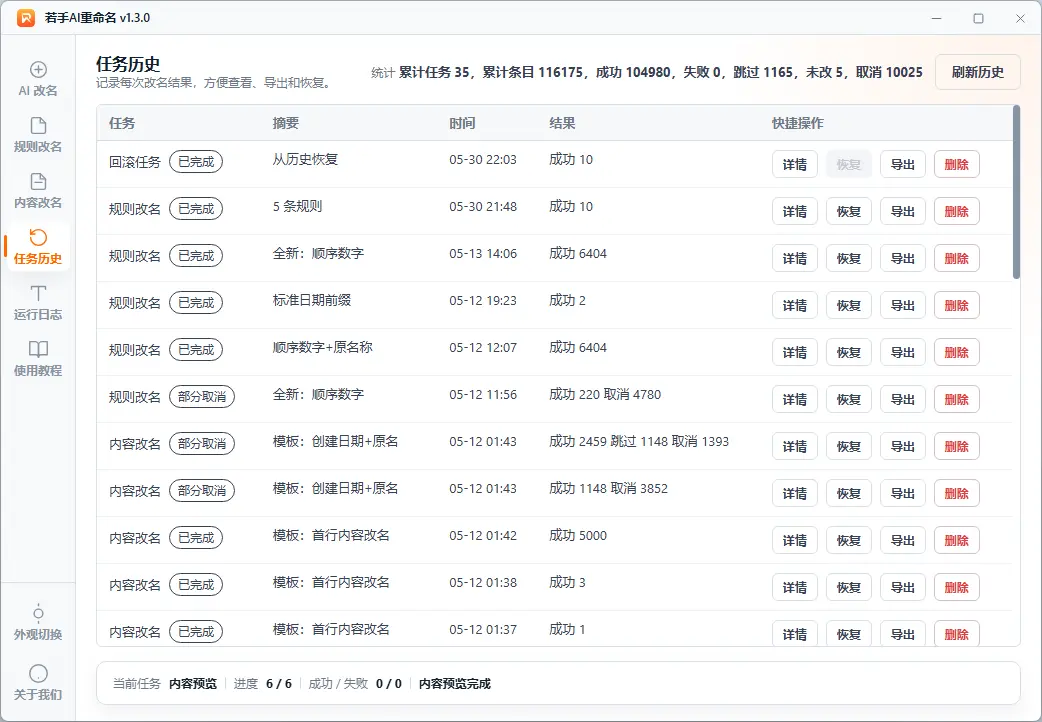Image resolution: width=1042 pixels, height=722 pixels.
Task: Restore the 5 条规则 task
Action: 849,211
